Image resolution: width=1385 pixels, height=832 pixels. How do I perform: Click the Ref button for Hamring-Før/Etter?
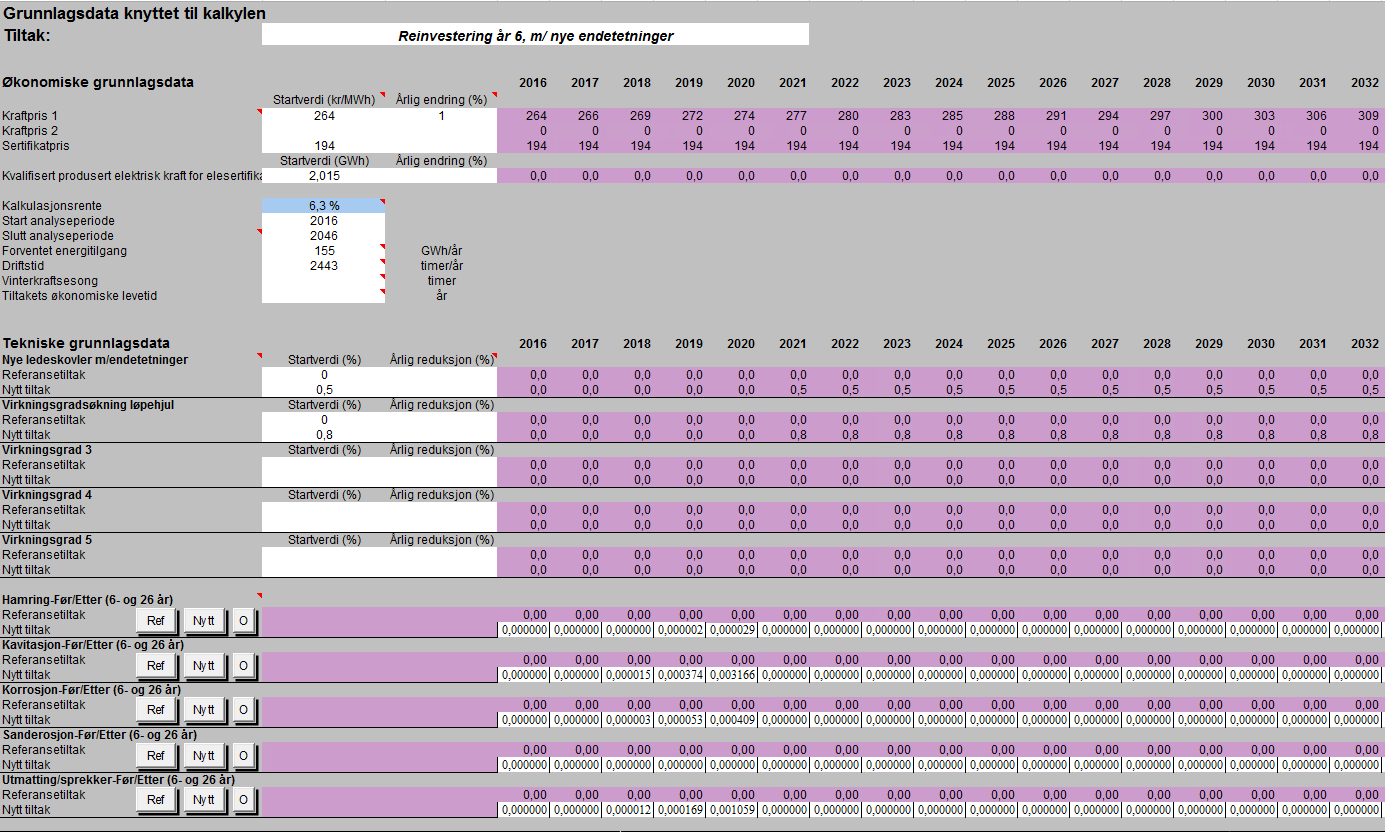coord(156,622)
